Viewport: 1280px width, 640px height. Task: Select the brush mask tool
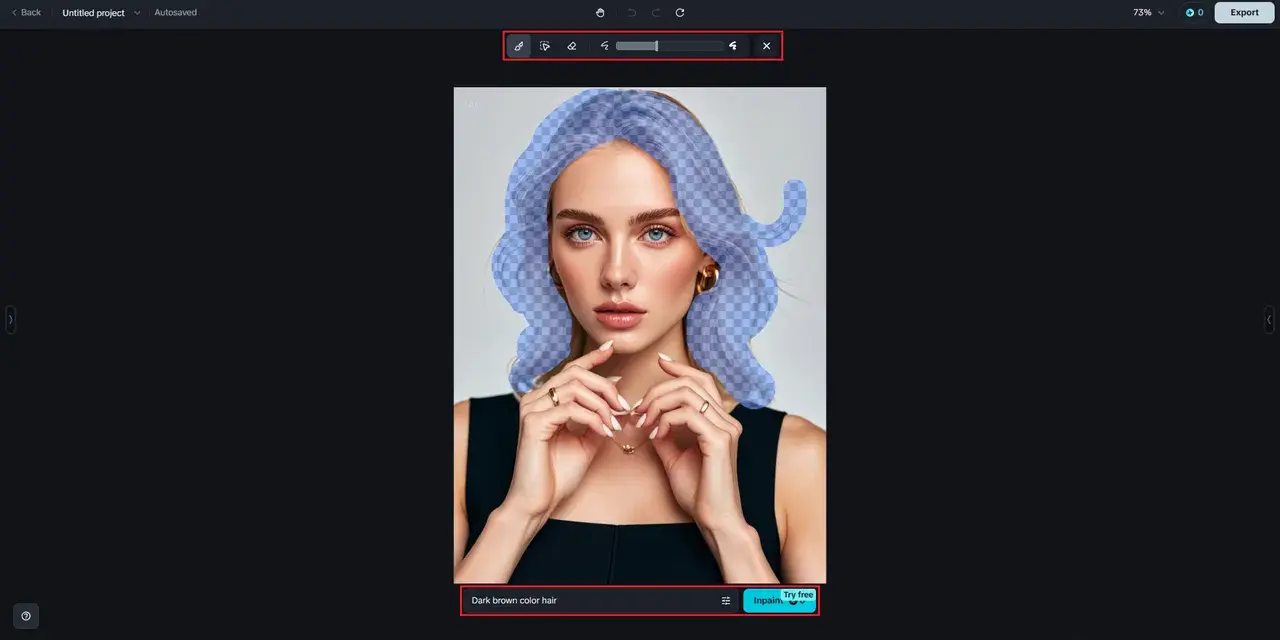point(519,46)
